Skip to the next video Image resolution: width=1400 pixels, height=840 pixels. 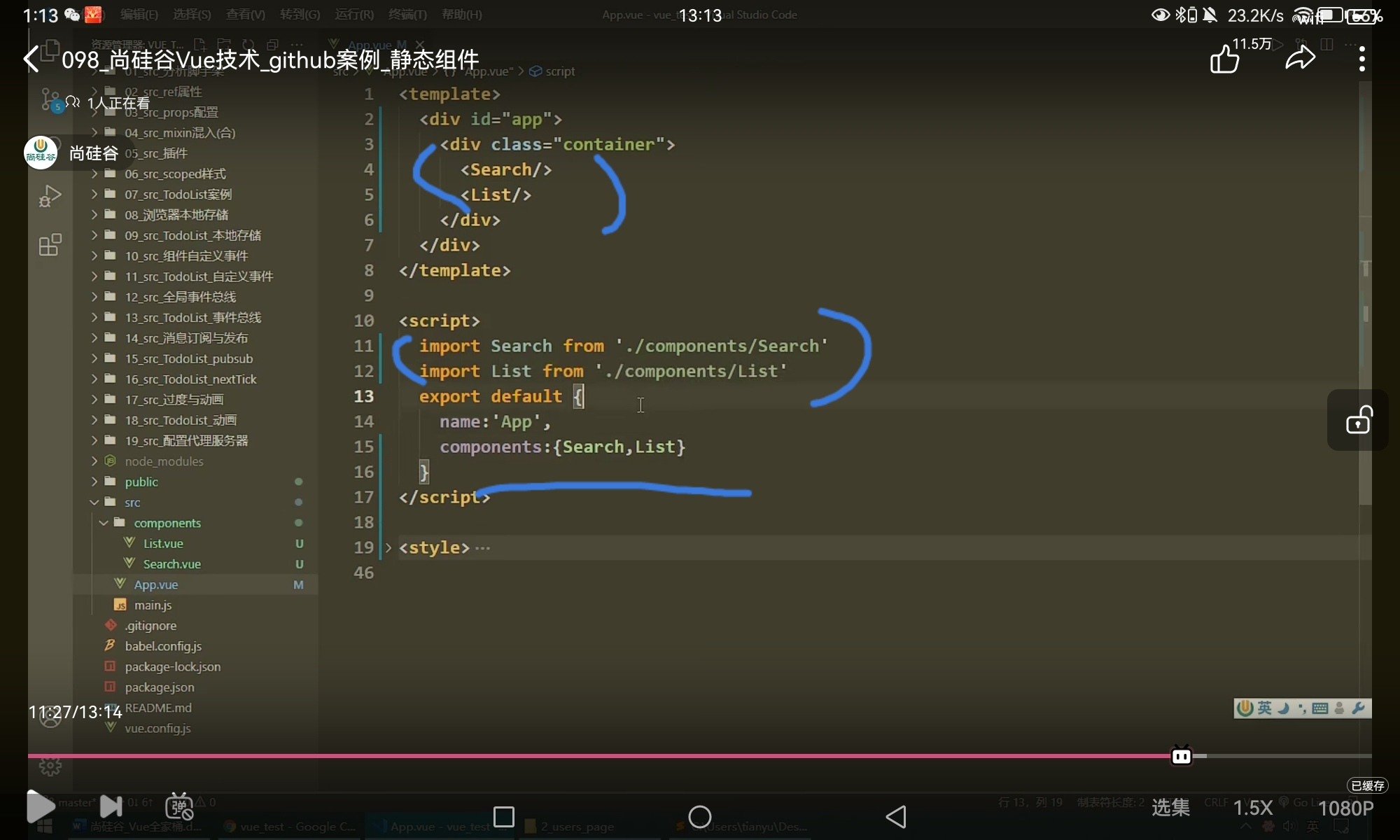(x=111, y=806)
